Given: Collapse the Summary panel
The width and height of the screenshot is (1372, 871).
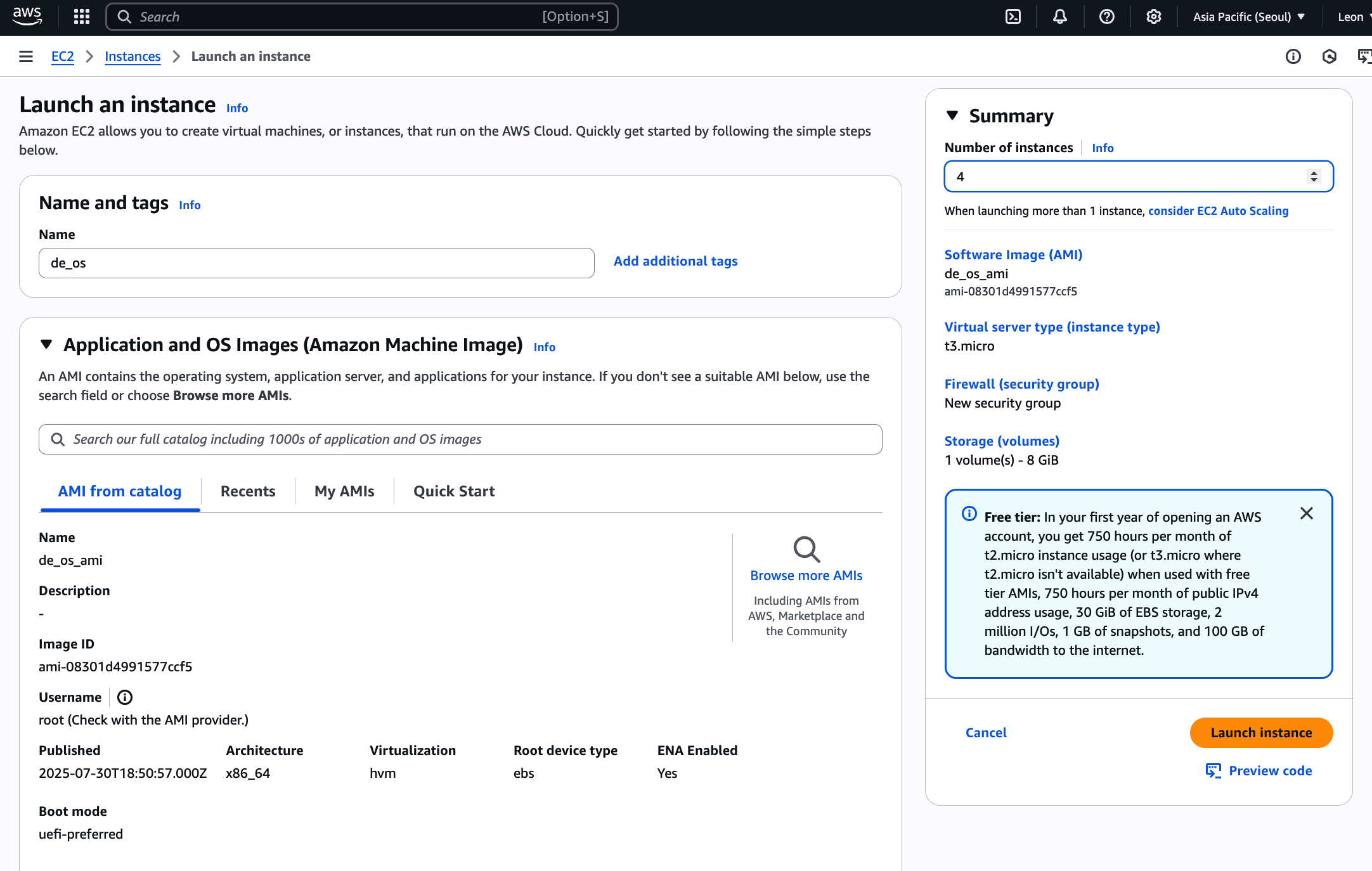Looking at the screenshot, I should [x=952, y=115].
